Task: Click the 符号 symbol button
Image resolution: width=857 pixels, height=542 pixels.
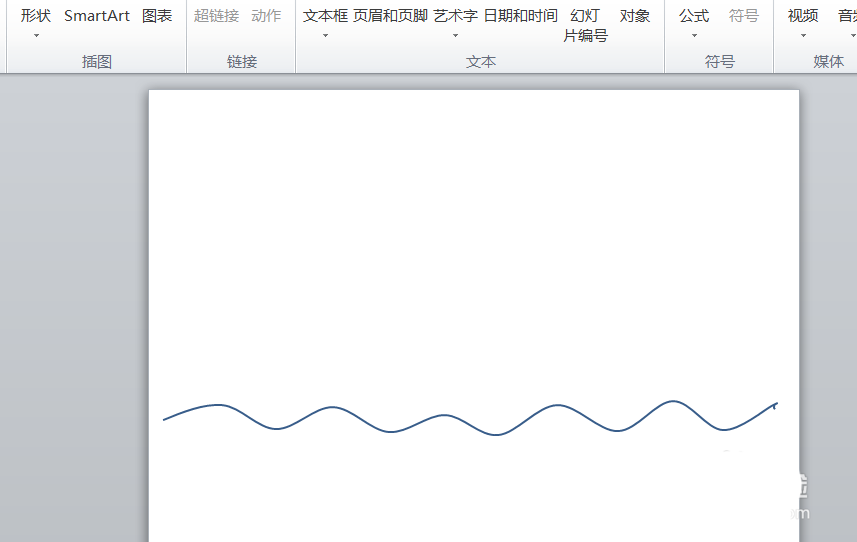Action: (744, 16)
